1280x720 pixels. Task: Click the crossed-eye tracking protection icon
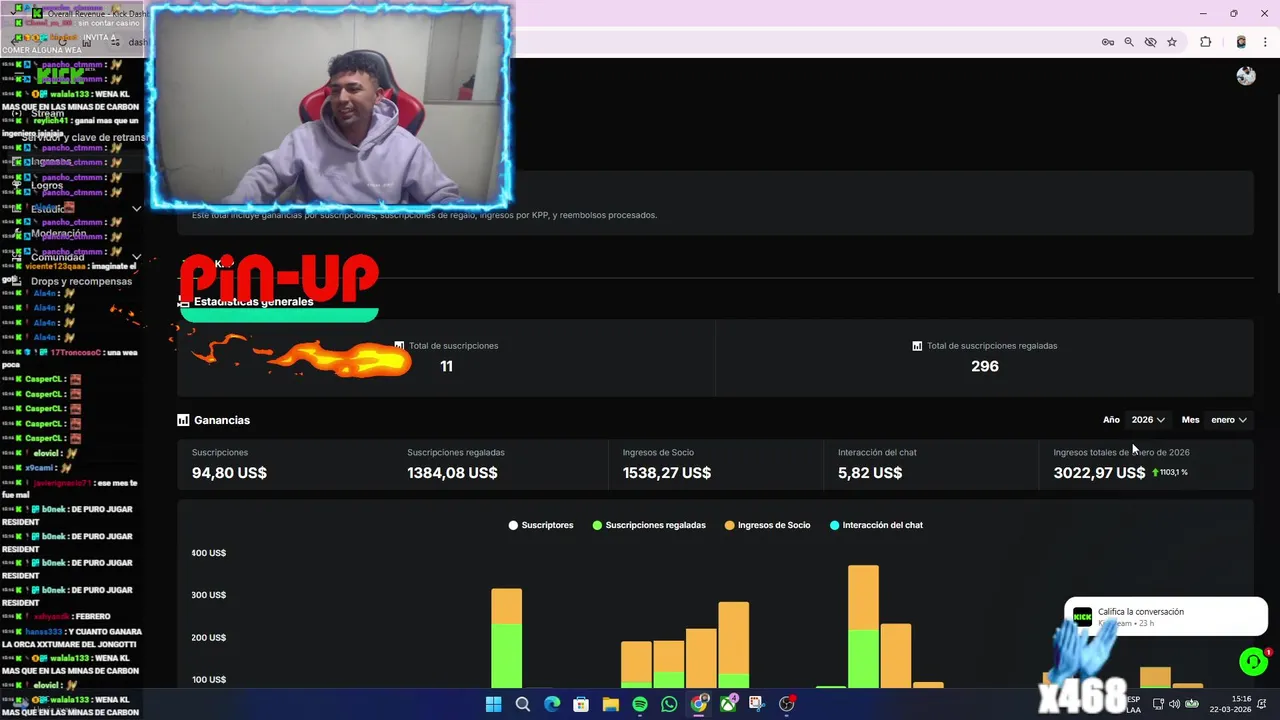coord(1150,42)
